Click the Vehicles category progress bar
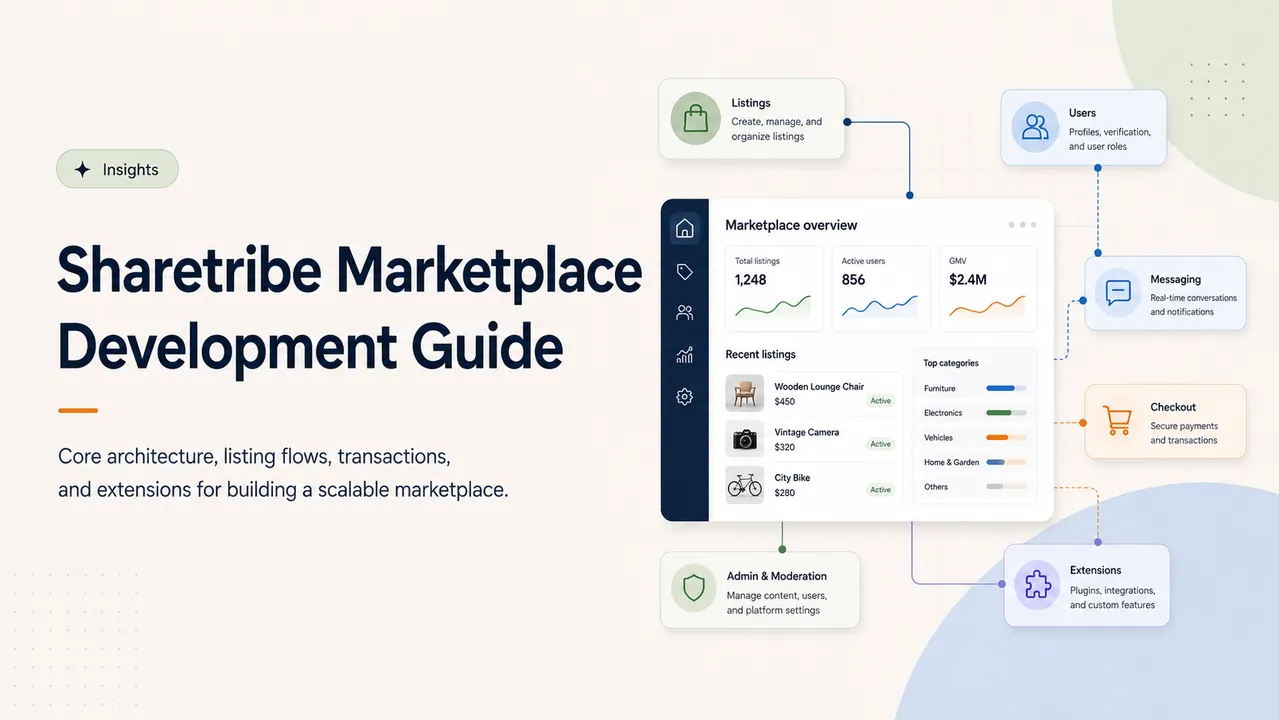Image resolution: width=1279 pixels, height=720 pixels. [1006, 437]
